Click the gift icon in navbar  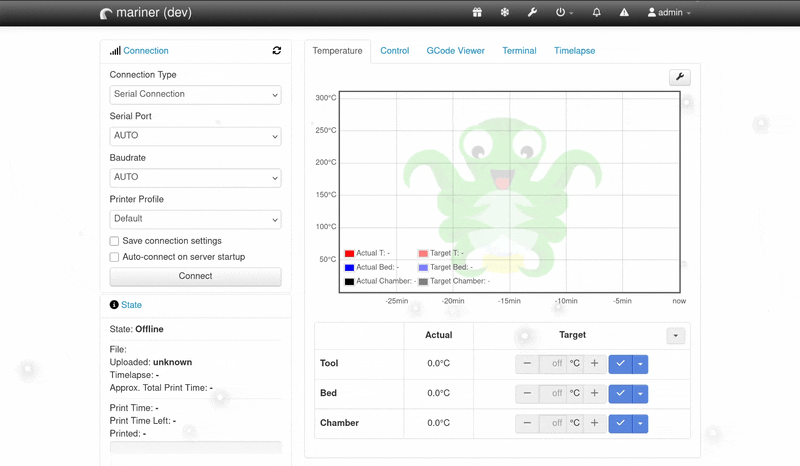tap(477, 13)
